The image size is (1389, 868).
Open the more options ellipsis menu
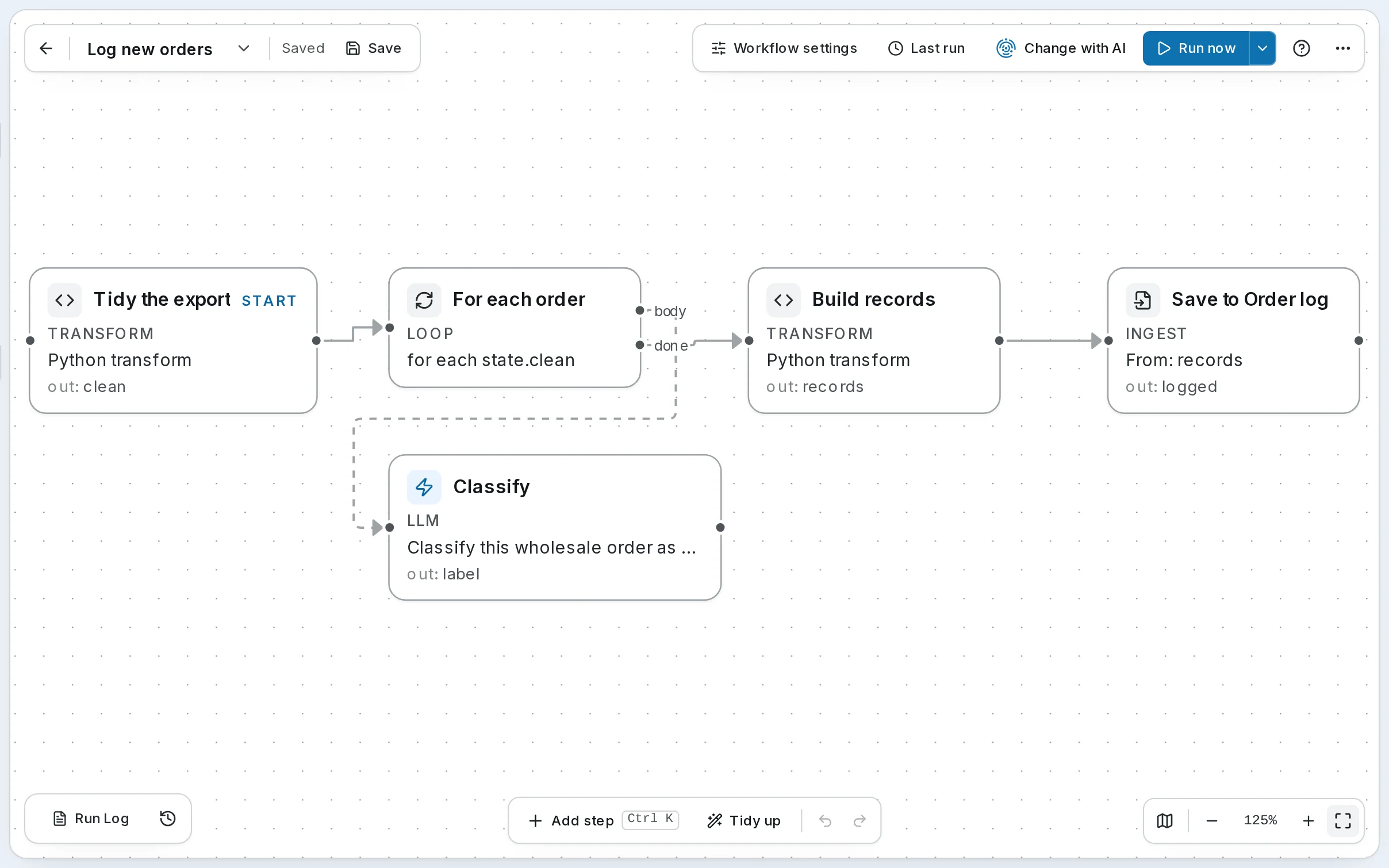pos(1343,48)
